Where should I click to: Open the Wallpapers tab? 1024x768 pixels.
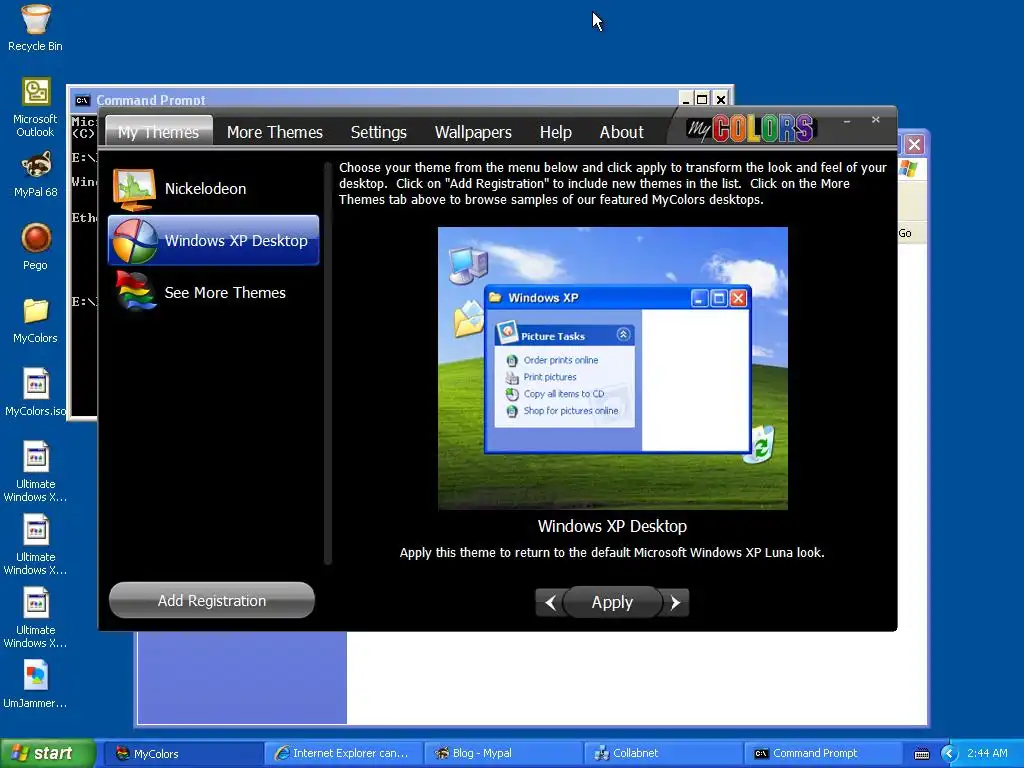(473, 132)
